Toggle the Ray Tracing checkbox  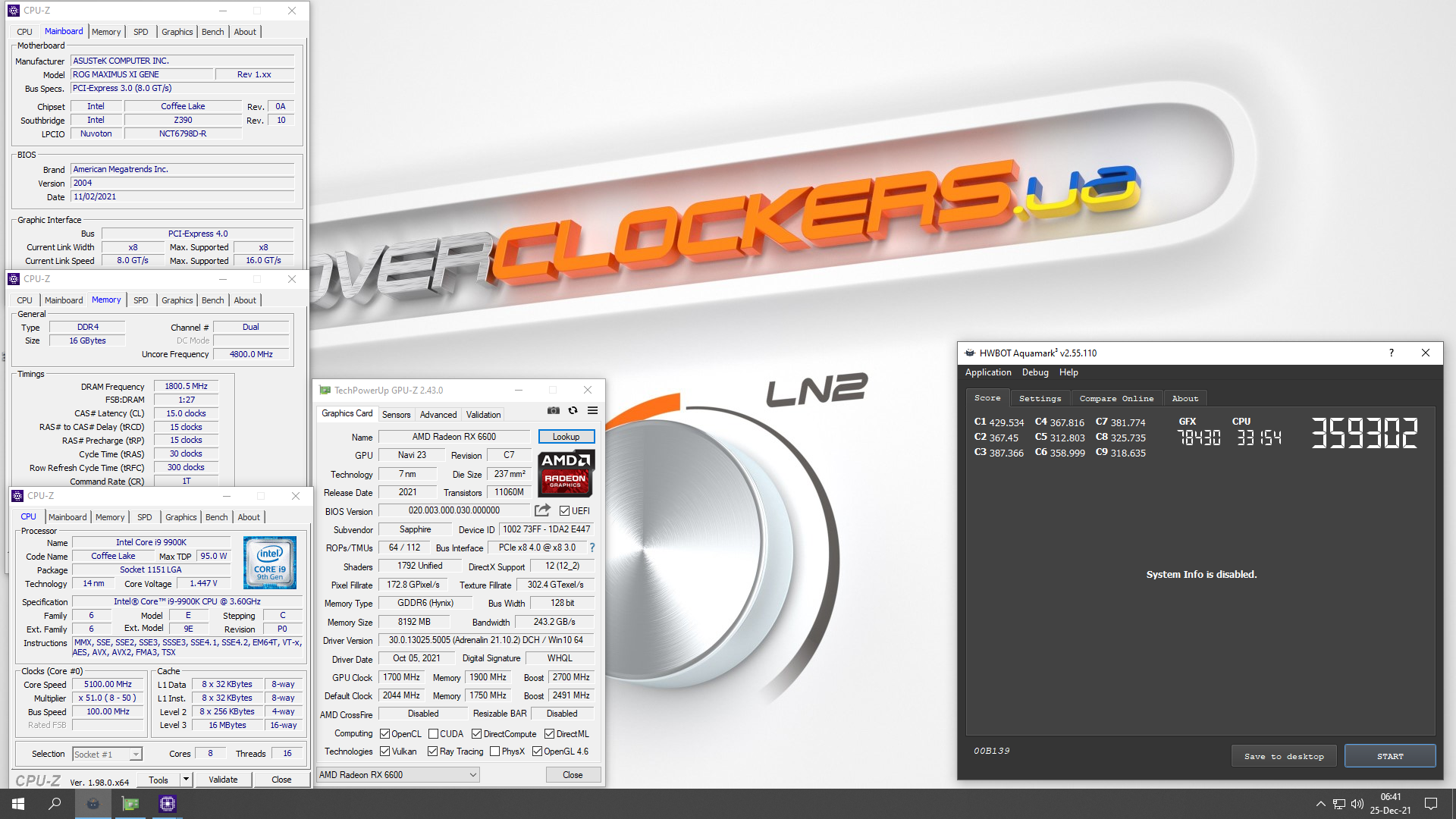tap(432, 752)
